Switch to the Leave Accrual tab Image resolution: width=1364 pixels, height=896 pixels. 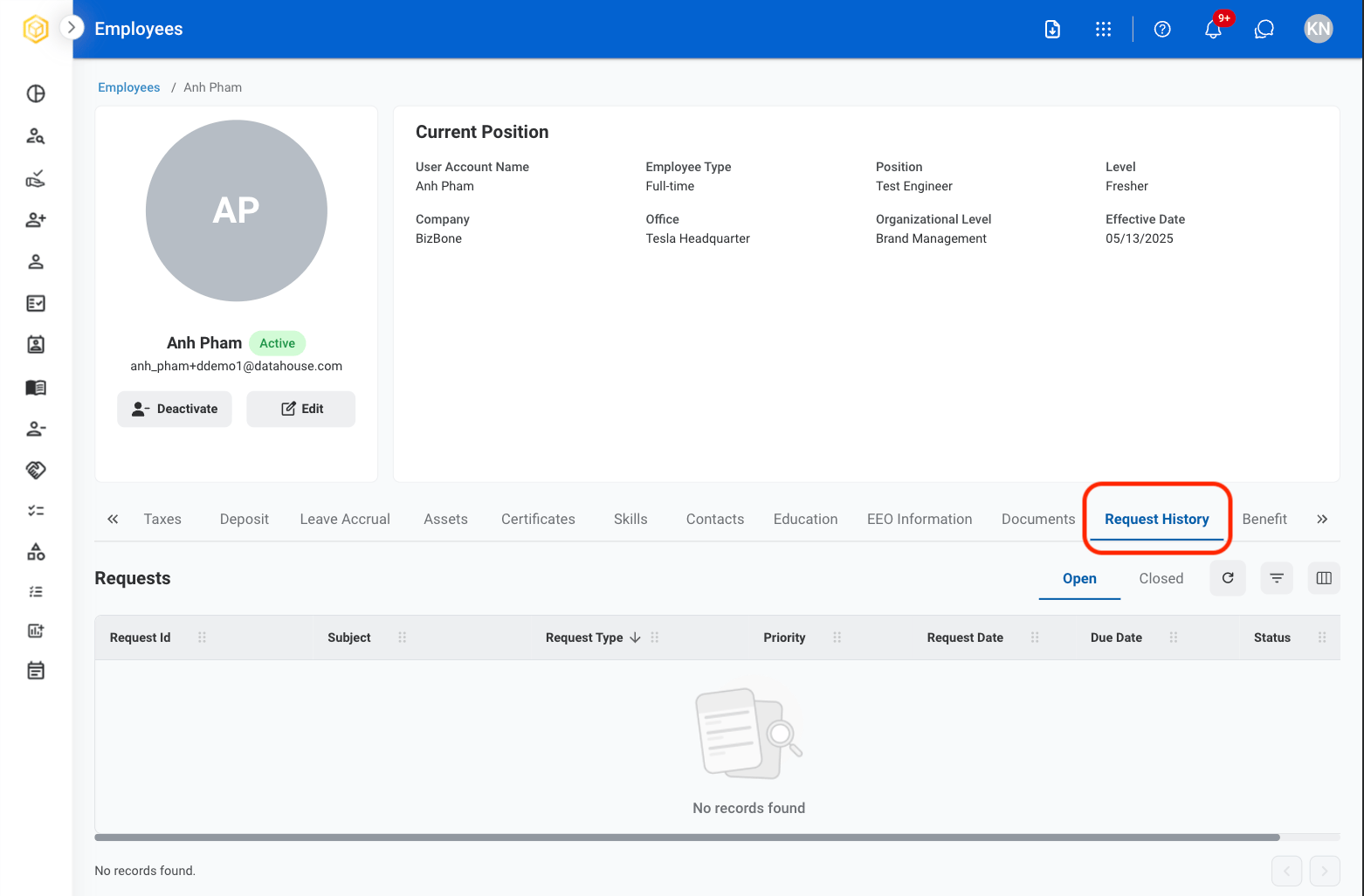tap(345, 519)
